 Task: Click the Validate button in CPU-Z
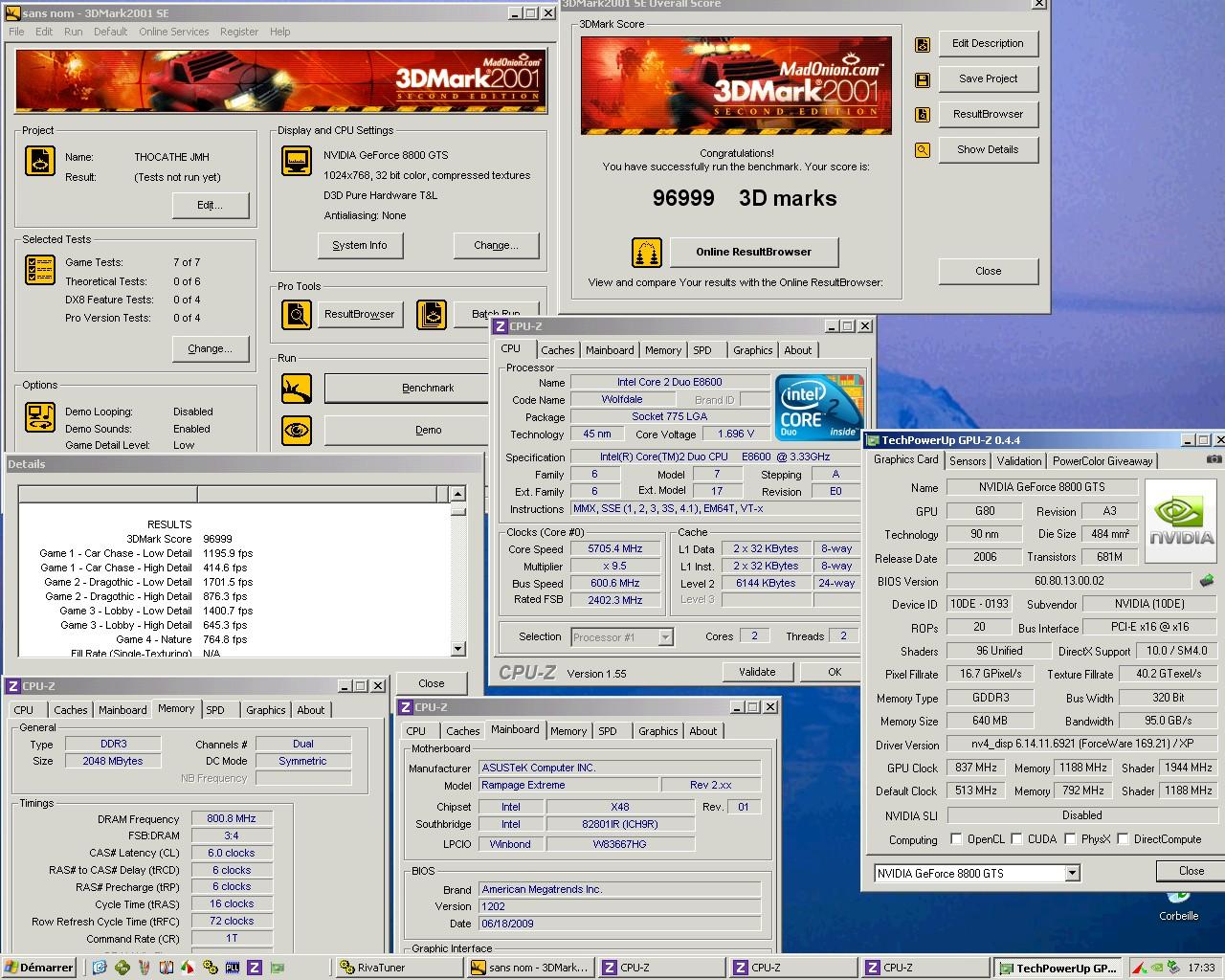757,672
